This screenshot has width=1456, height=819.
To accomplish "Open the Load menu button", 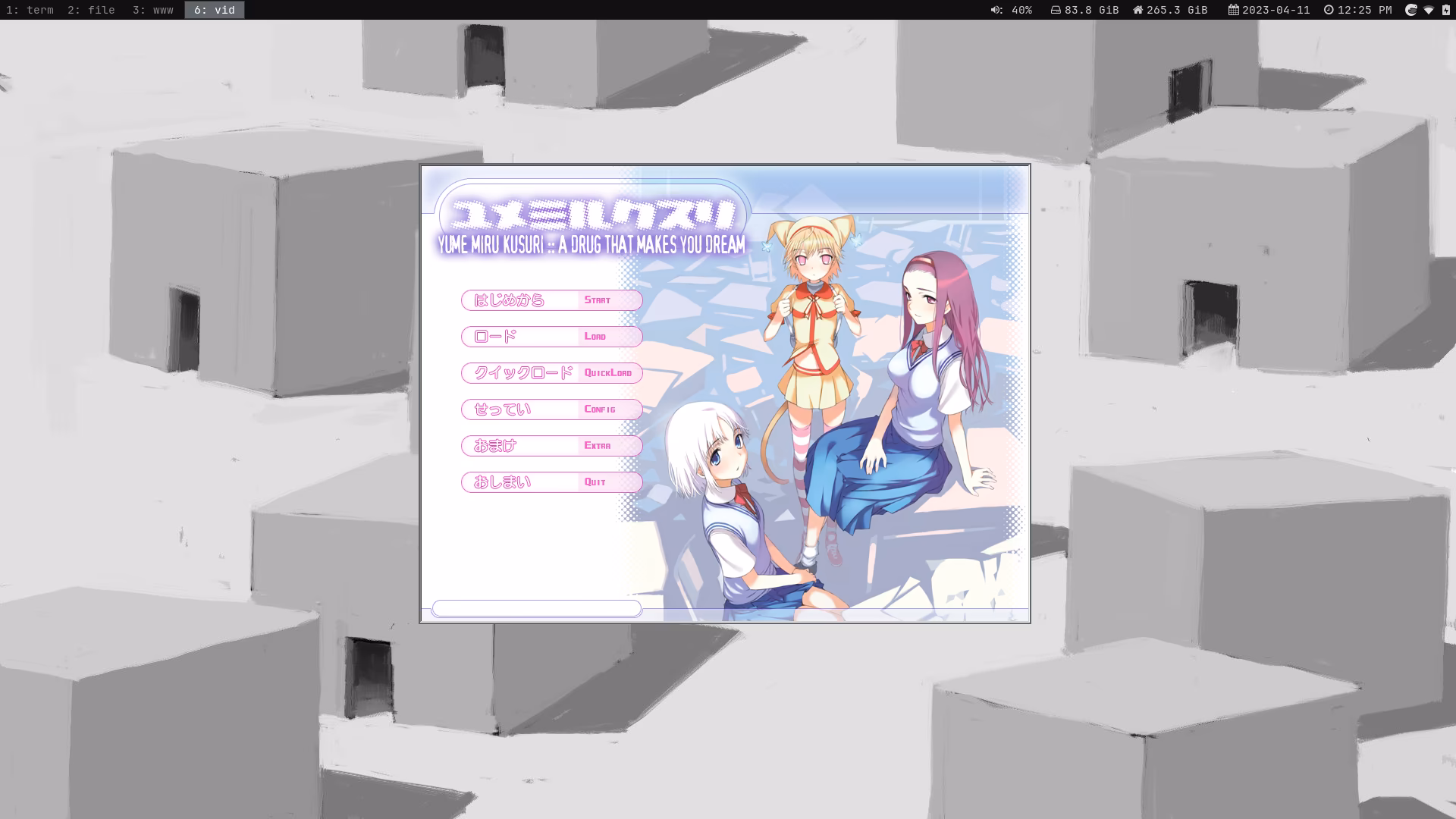I will tap(551, 337).
